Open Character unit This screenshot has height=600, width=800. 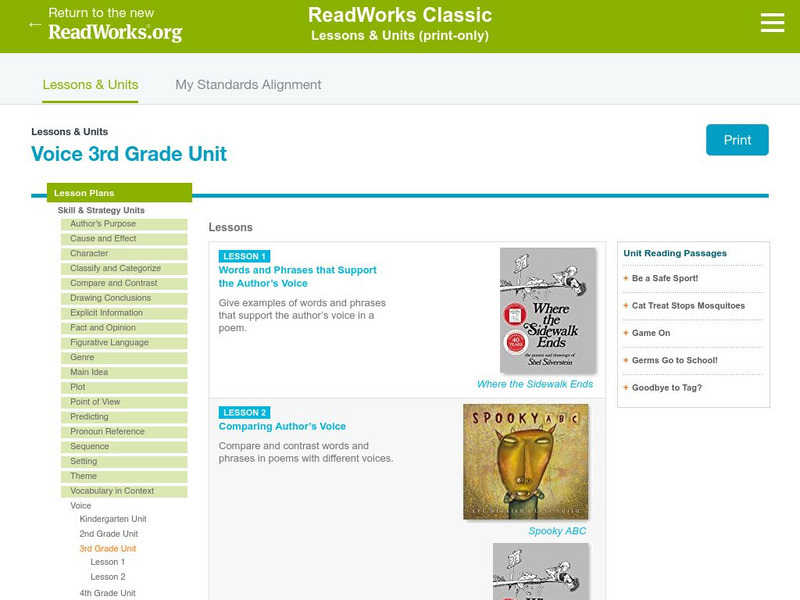click(124, 254)
